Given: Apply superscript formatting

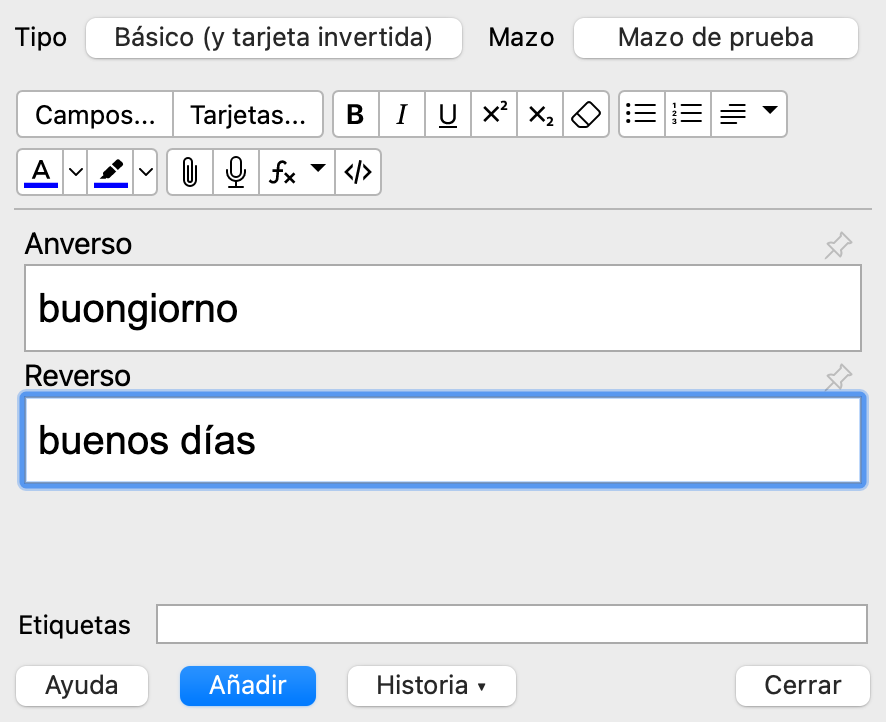Looking at the screenshot, I should pyautogui.click(x=494, y=114).
